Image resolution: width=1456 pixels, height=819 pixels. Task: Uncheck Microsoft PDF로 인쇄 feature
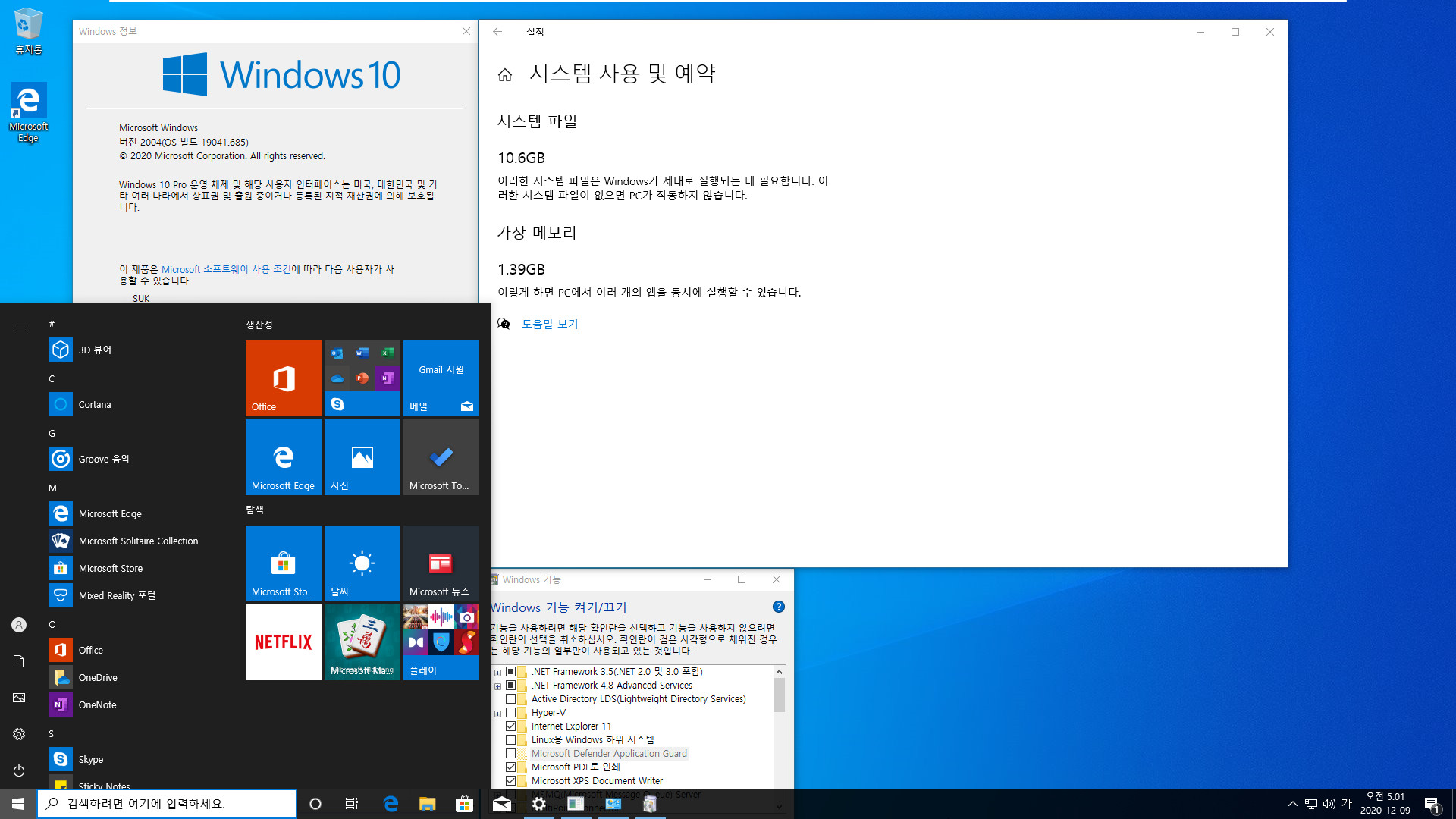click(x=511, y=767)
